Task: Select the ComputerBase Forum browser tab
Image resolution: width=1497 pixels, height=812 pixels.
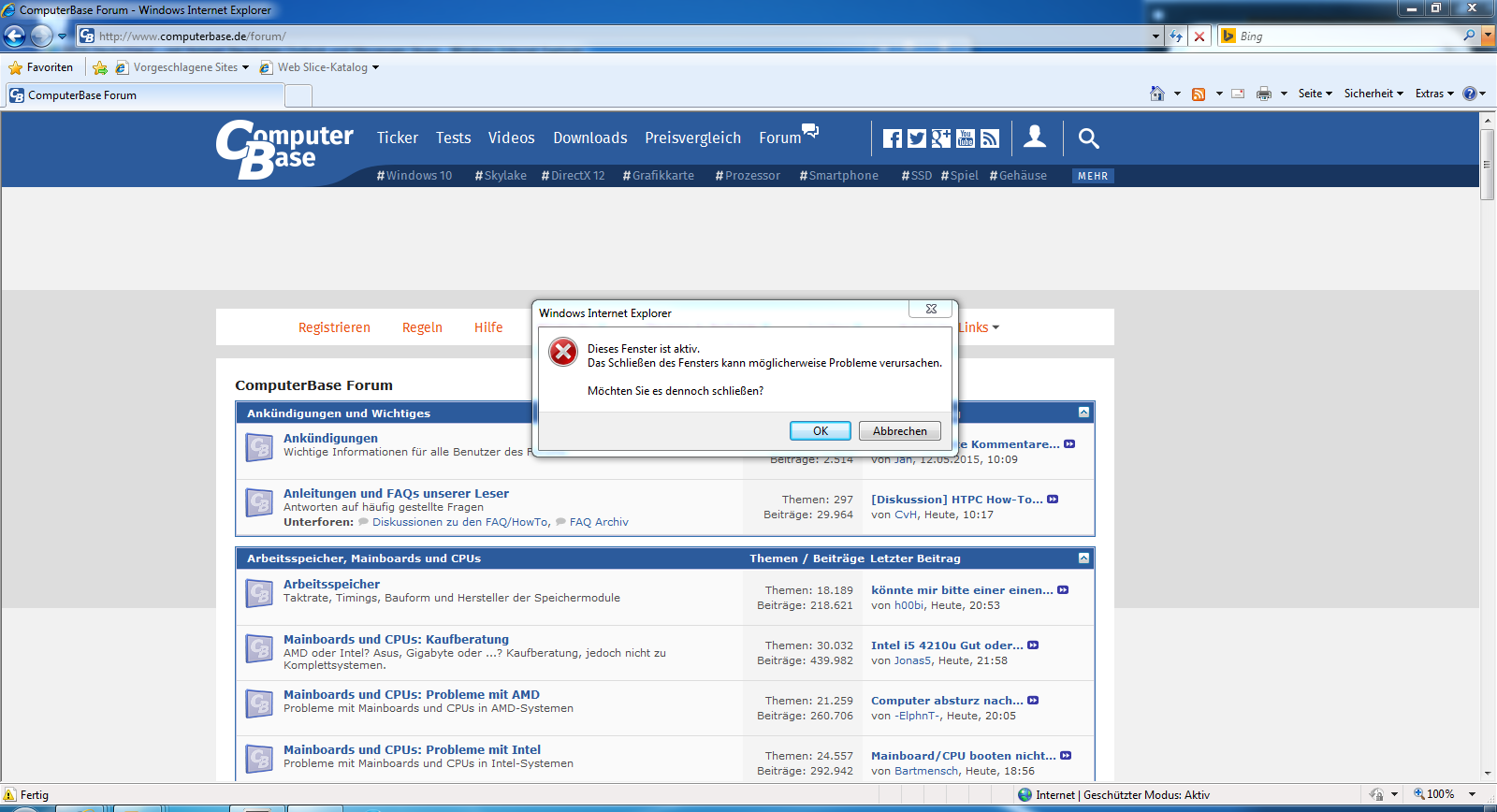Action: coord(144,95)
